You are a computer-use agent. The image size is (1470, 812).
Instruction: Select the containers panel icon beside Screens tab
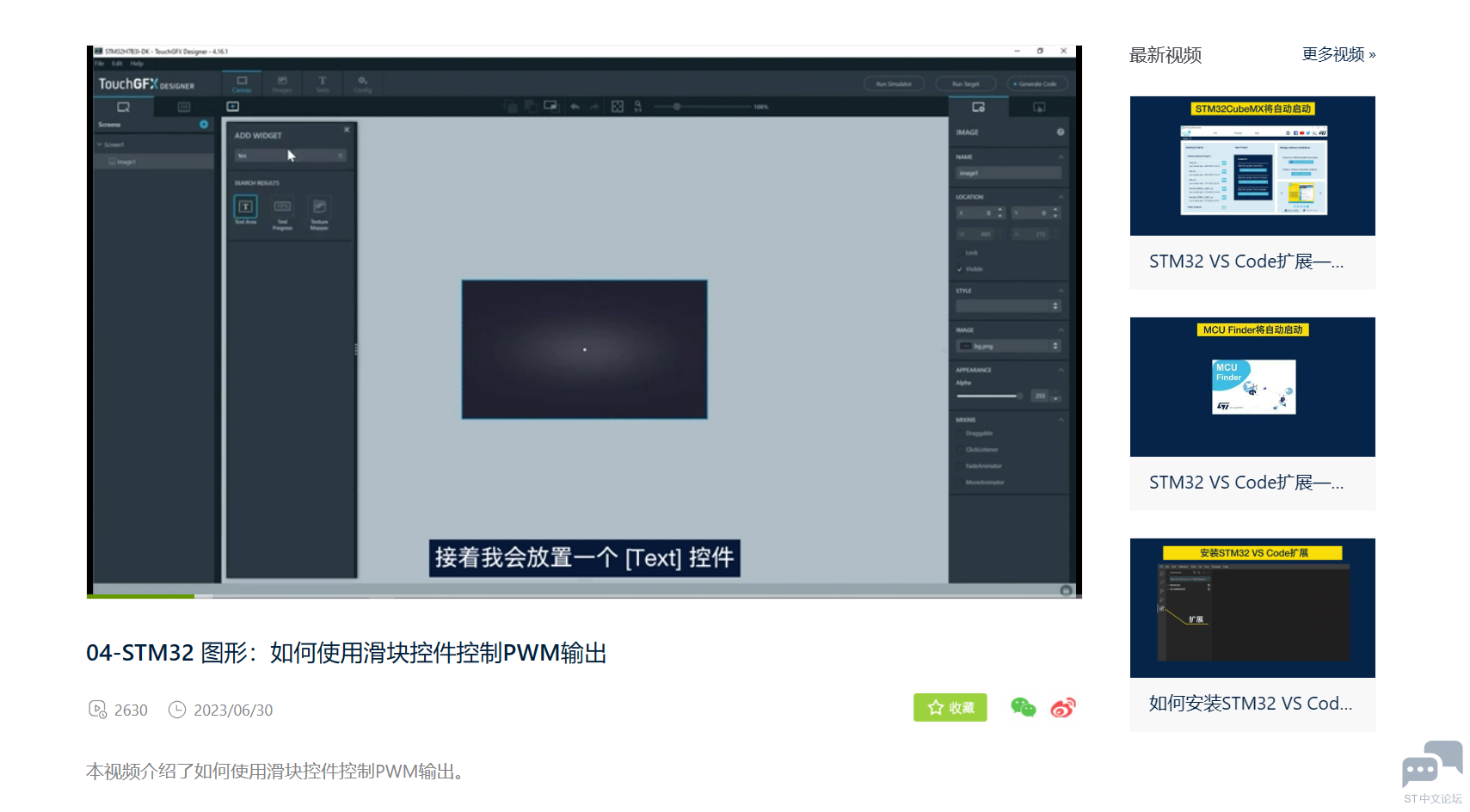pyautogui.click(x=184, y=108)
